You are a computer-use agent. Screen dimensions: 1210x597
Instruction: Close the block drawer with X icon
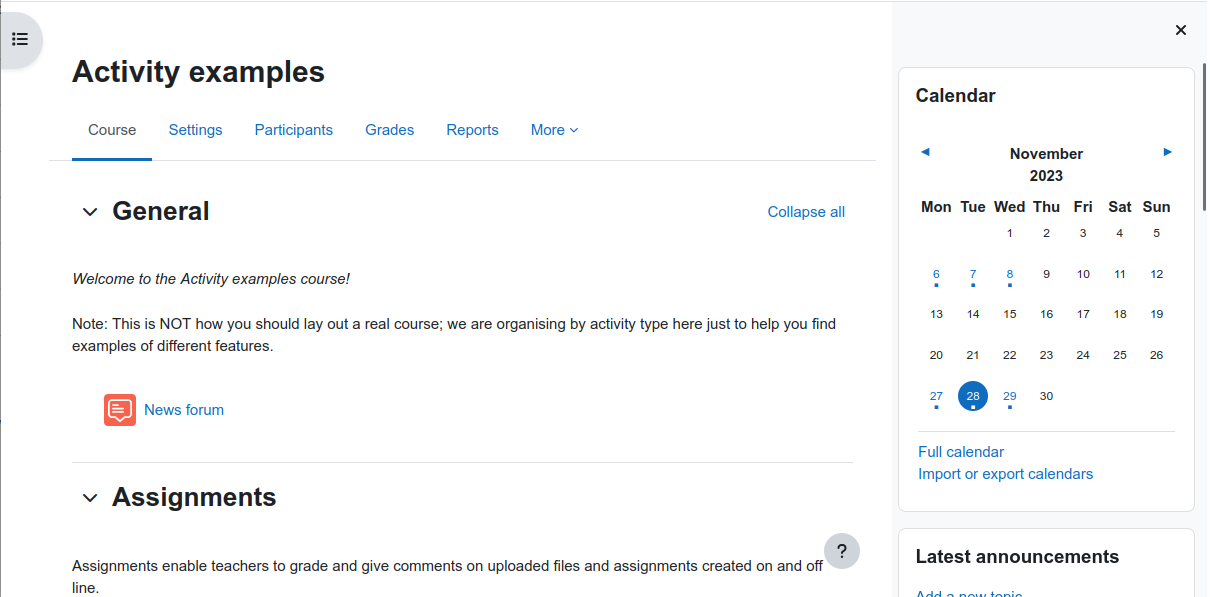[1181, 30]
